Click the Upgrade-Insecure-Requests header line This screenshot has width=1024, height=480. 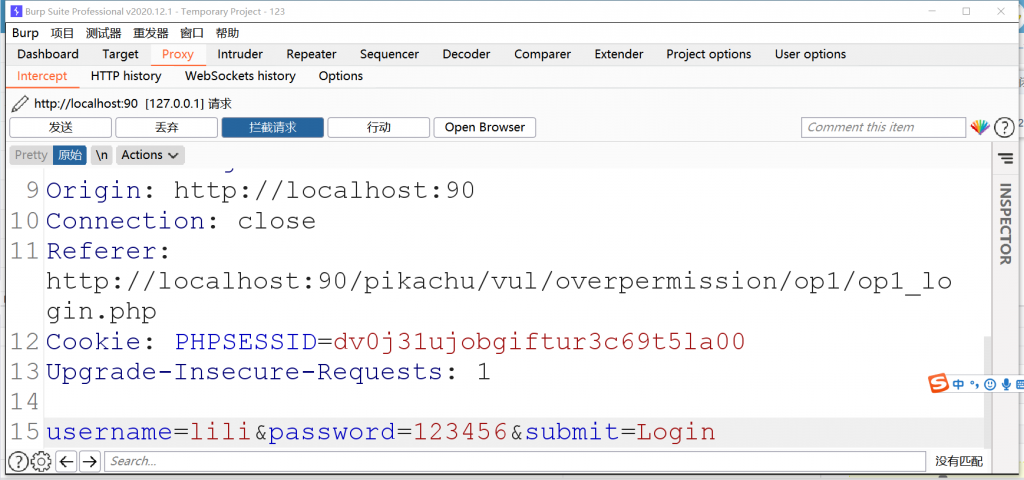click(x=268, y=372)
